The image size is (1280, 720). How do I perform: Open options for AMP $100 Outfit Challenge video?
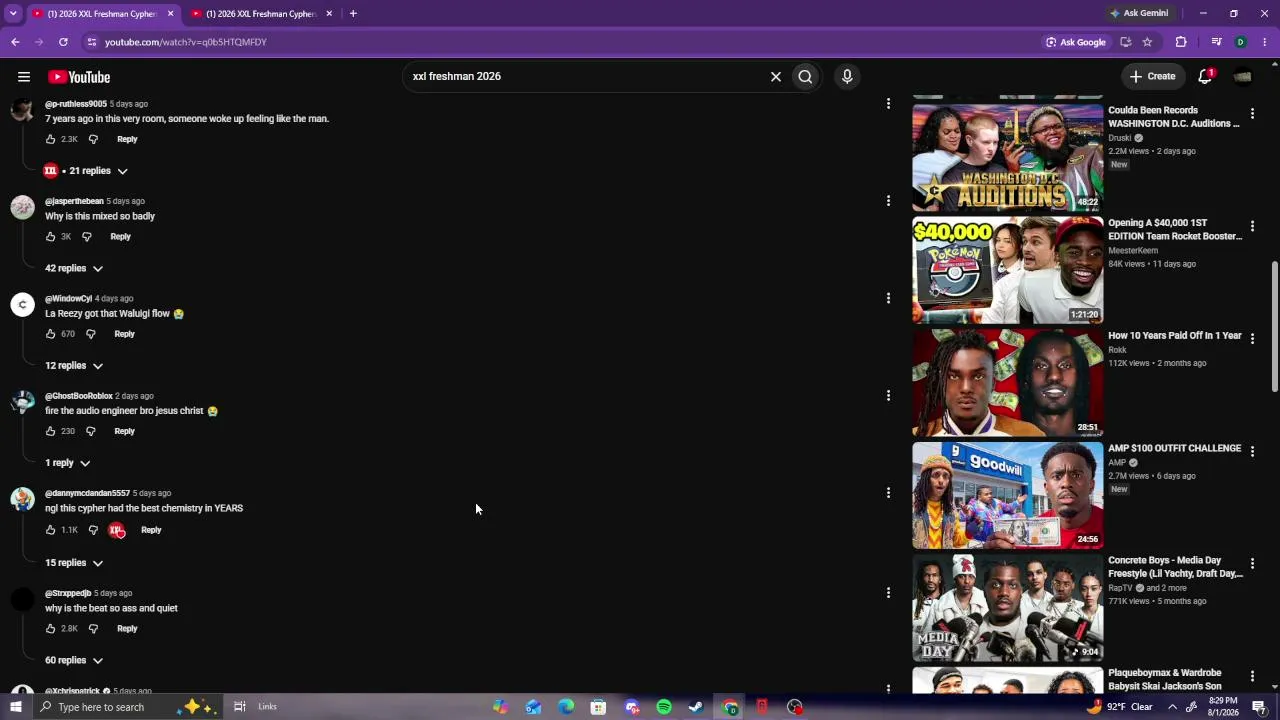click(x=1252, y=452)
